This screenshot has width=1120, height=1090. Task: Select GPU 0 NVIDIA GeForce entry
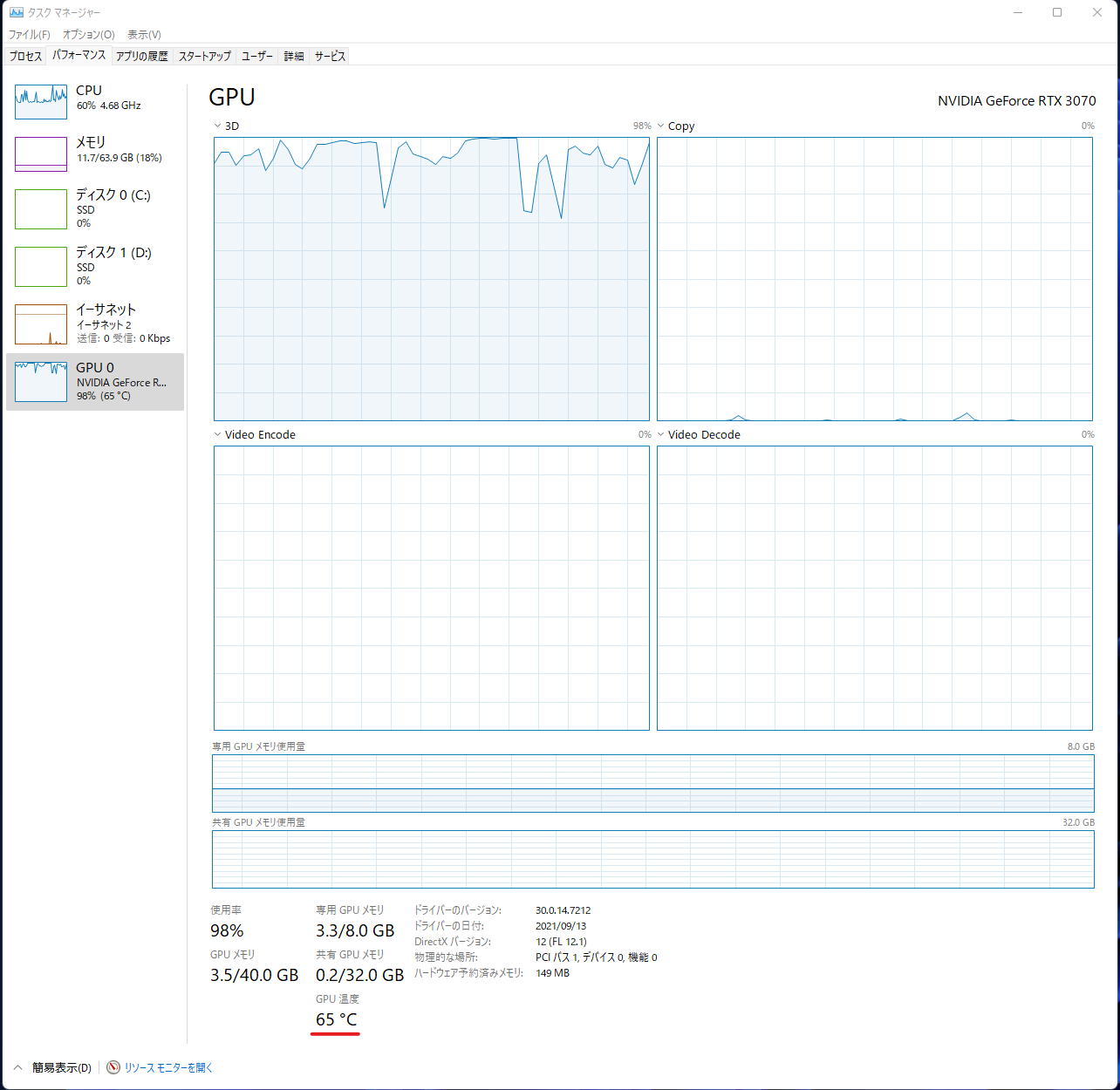95,382
